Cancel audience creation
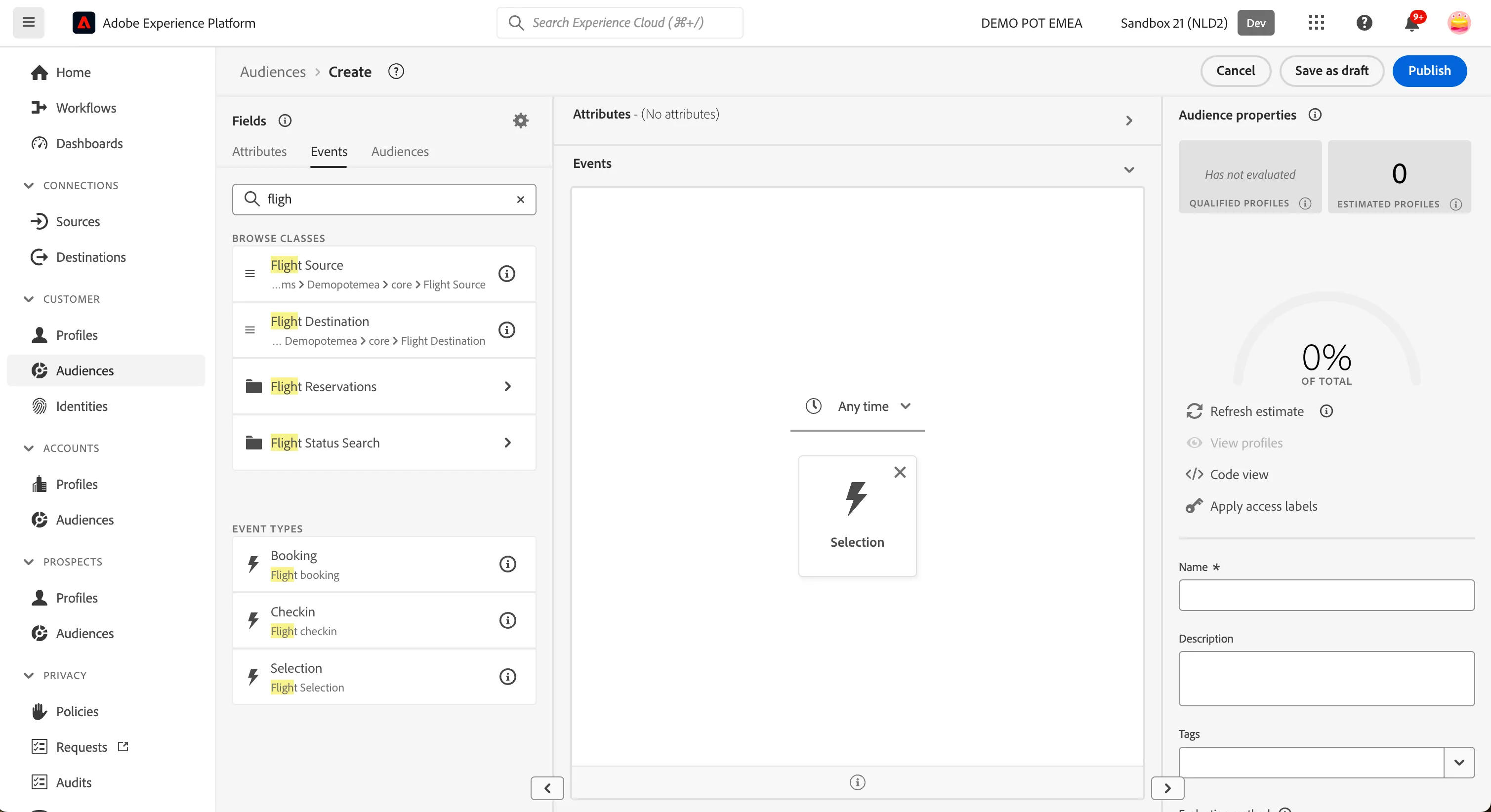The width and height of the screenshot is (1491, 812). pyautogui.click(x=1235, y=71)
